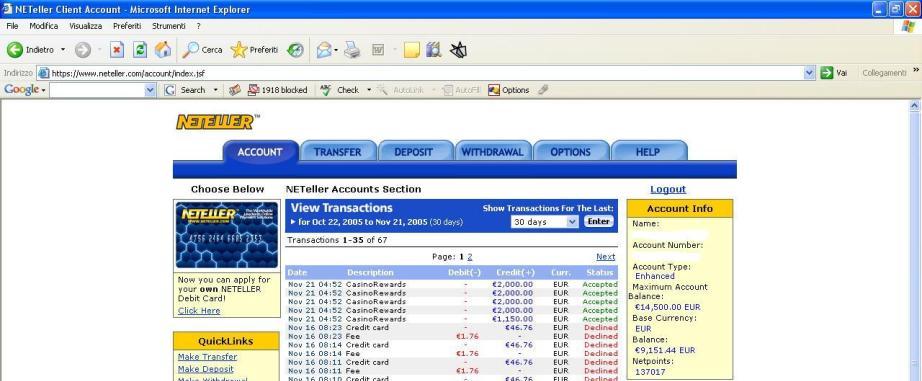Click the Google toolbar logo
Viewport: 922px width, 381px height.
coord(21,89)
